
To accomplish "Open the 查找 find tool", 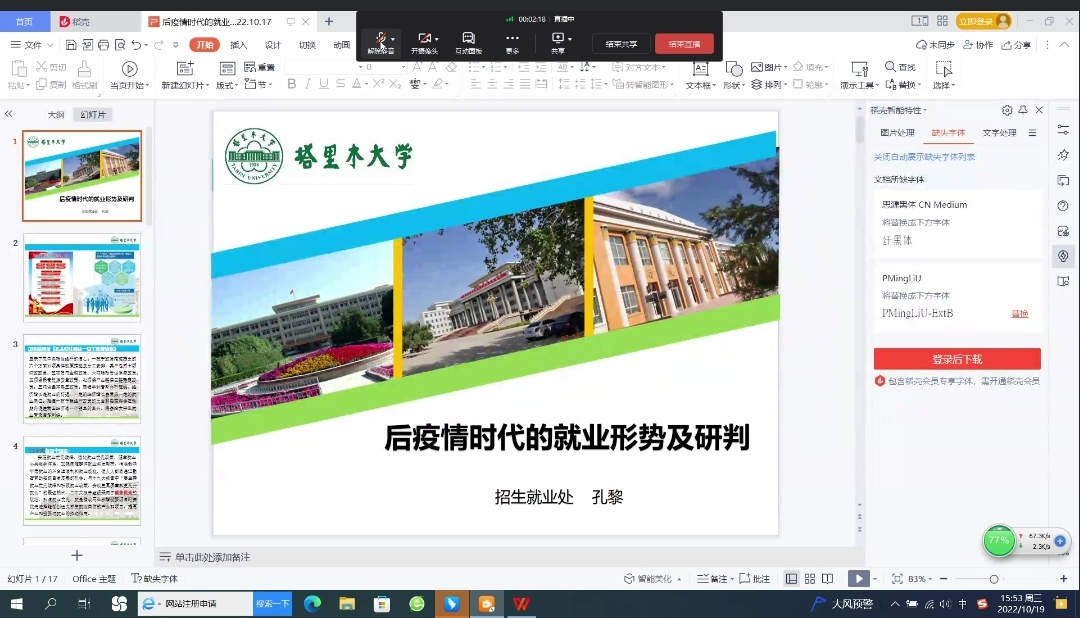I will coord(899,67).
